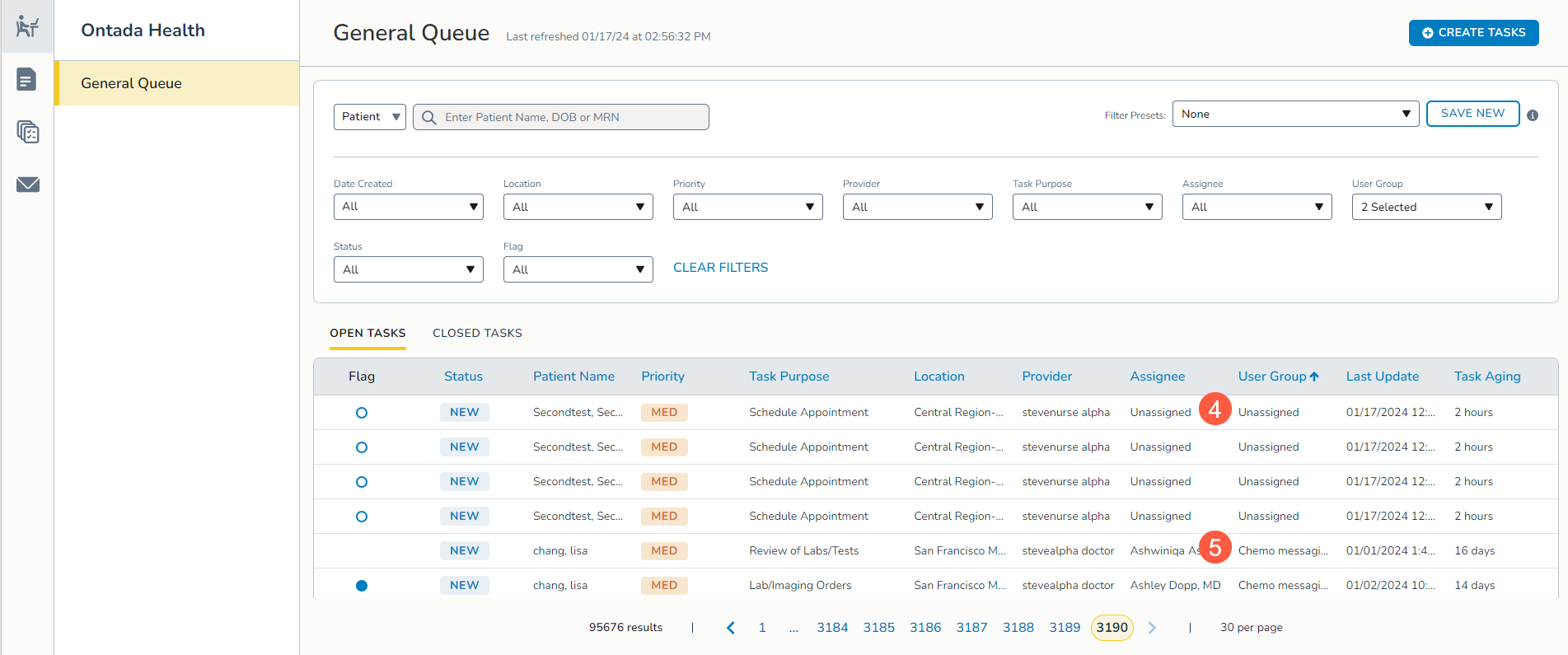Click the Create Tasks button
The height and width of the screenshot is (655, 1568).
1473,33
